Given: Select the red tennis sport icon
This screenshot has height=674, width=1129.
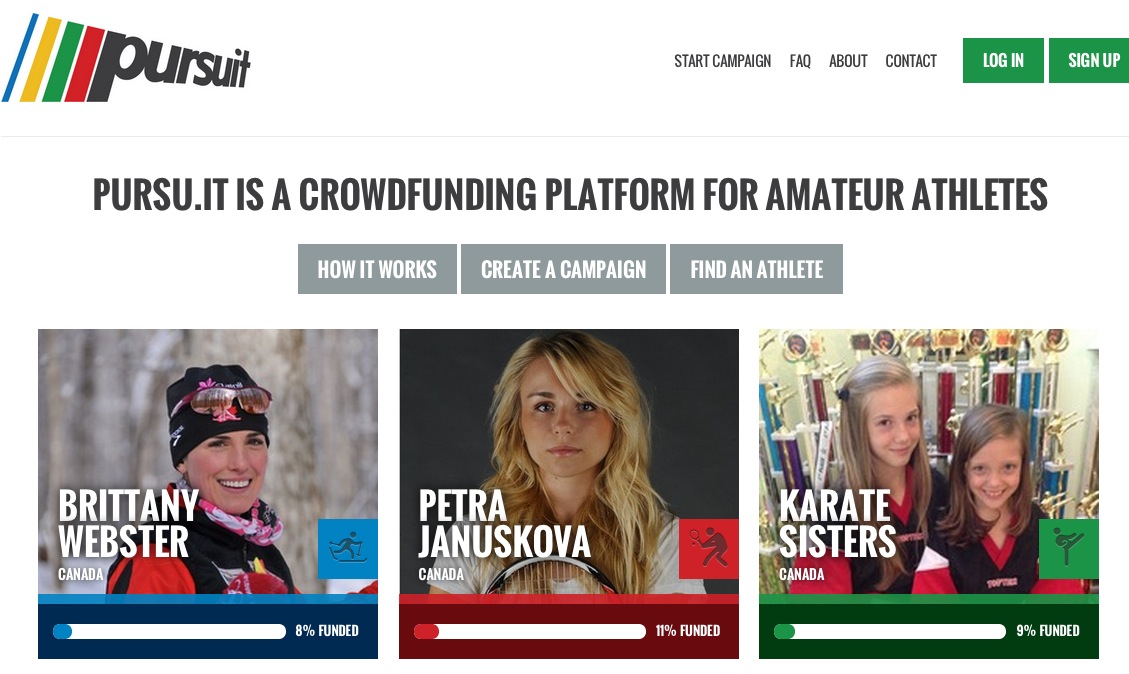Looking at the screenshot, I should click(x=709, y=549).
